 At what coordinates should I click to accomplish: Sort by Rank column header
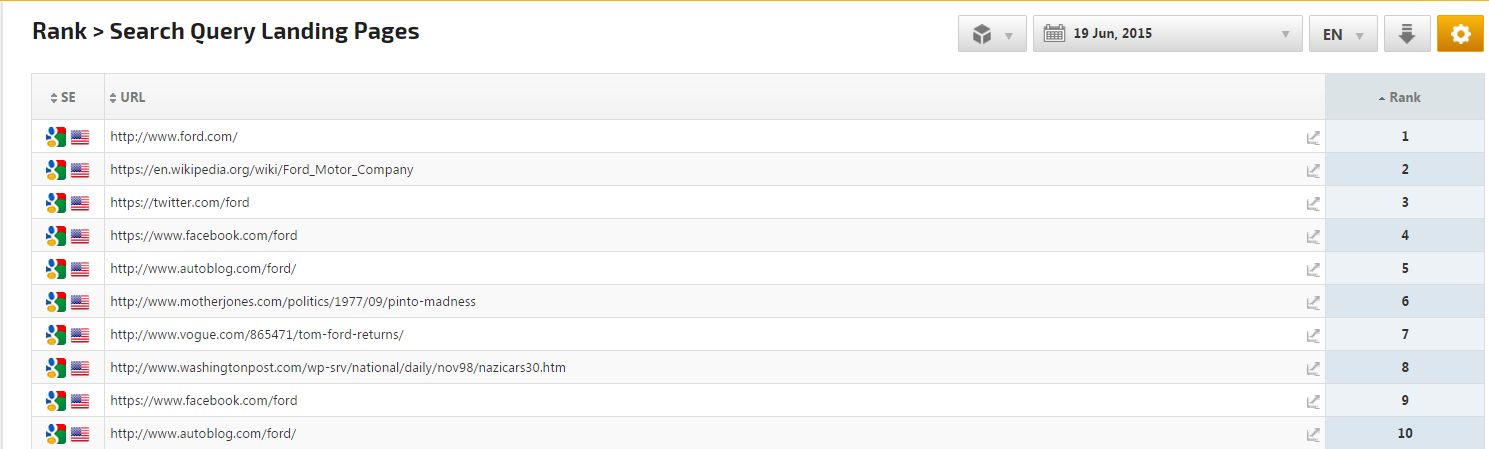click(1404, 98)
